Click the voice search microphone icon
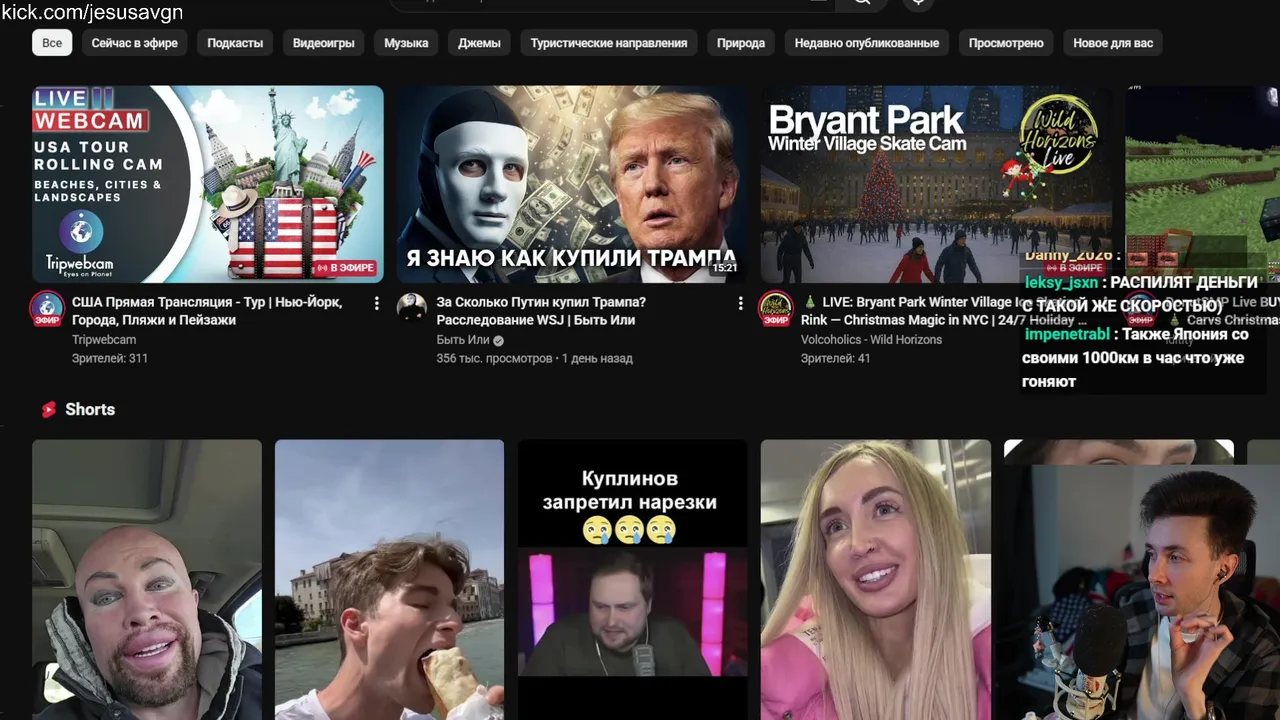This screenshot has width=1280, height=720. click(x=918, y=3)
